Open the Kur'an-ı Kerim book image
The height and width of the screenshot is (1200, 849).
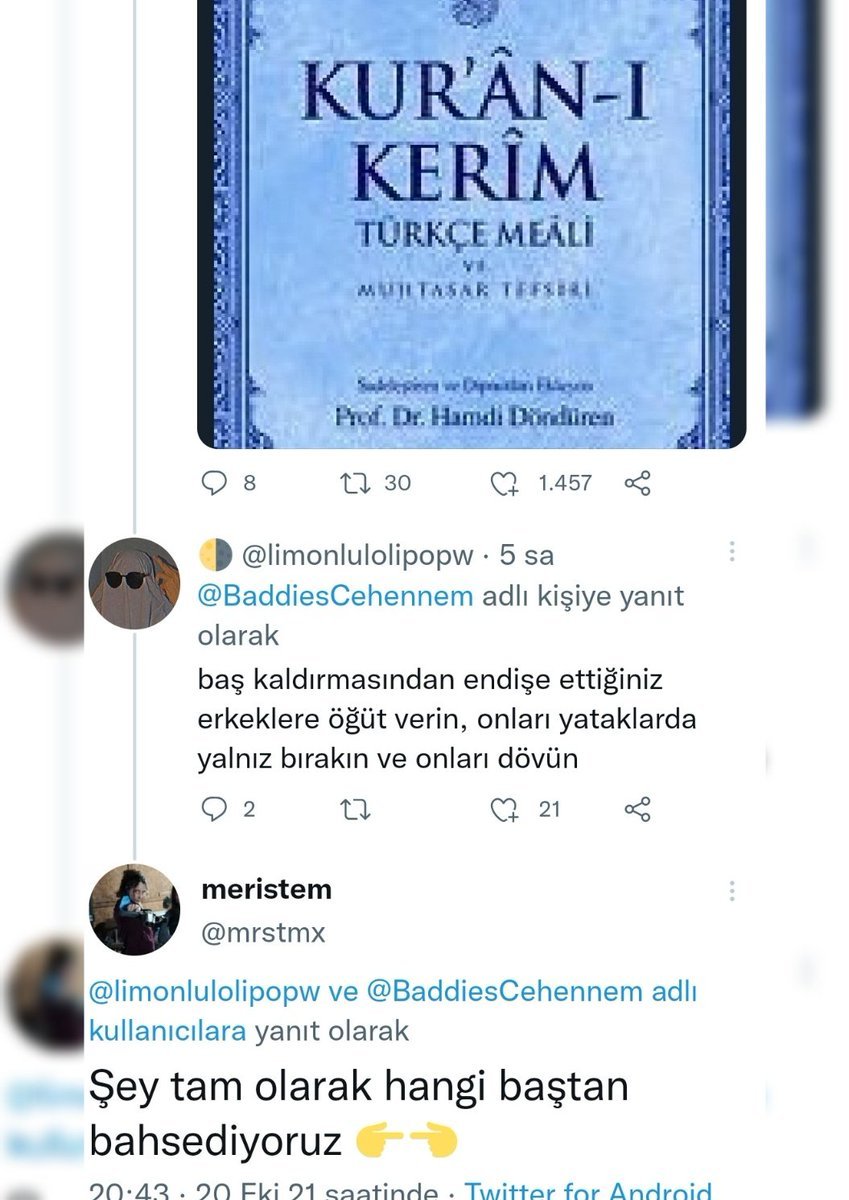pyautogui.click(x=471, y=224)
